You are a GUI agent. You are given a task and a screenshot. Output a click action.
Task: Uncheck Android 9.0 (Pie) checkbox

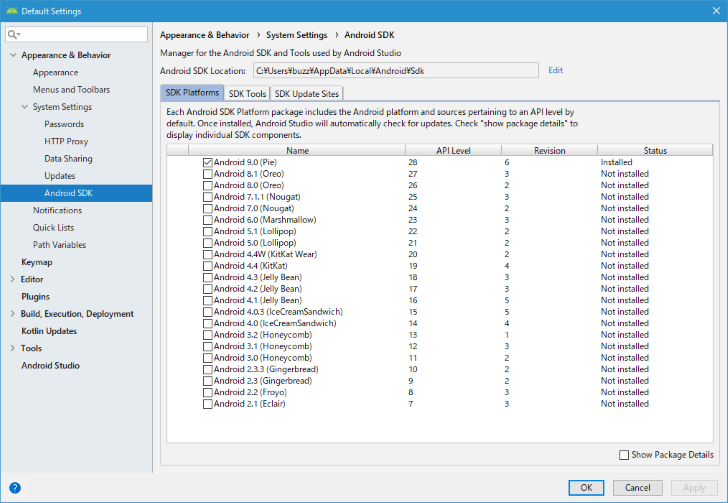coord(208,163)
